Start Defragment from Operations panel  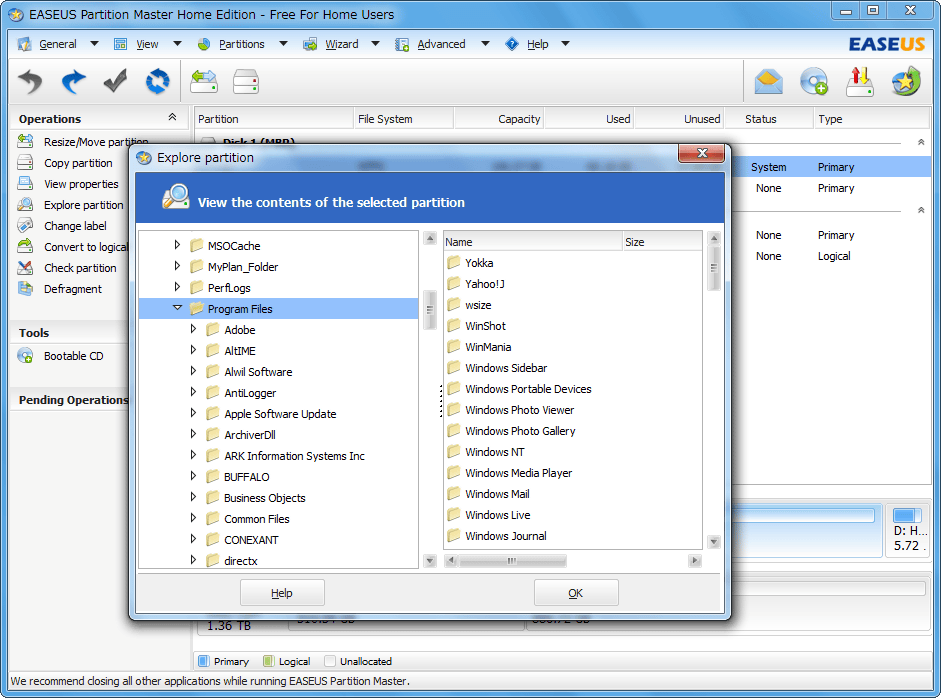[72, 289]
